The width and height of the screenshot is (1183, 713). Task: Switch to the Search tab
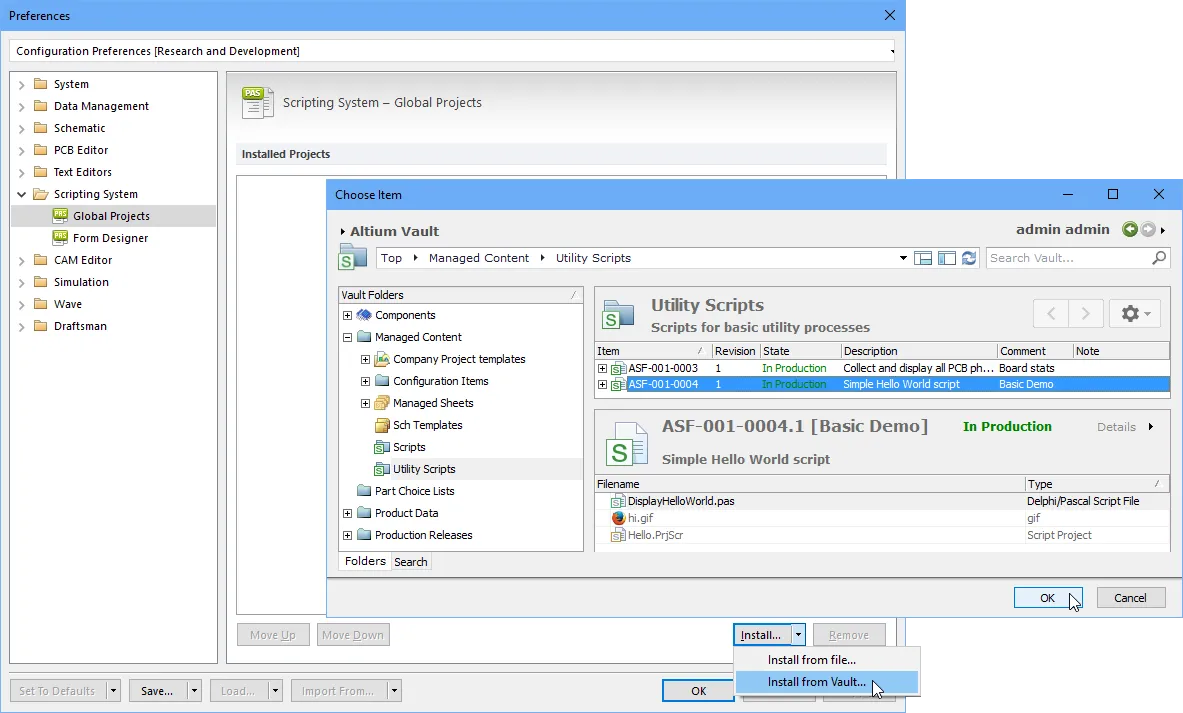click(410, 561)
